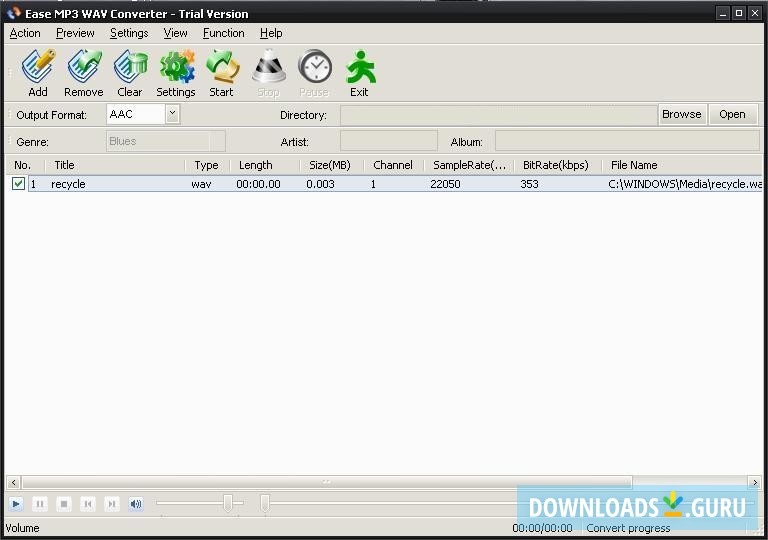Sort by the Type column header
The image size is (768, 540).
tap(208, 165)
